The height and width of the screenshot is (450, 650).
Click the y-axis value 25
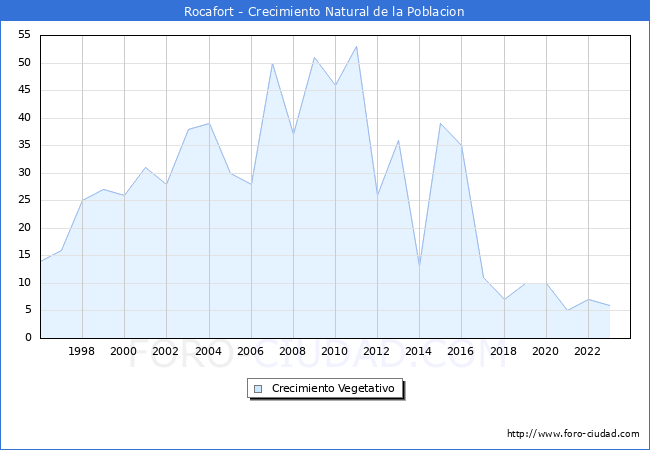coord(24,200)
